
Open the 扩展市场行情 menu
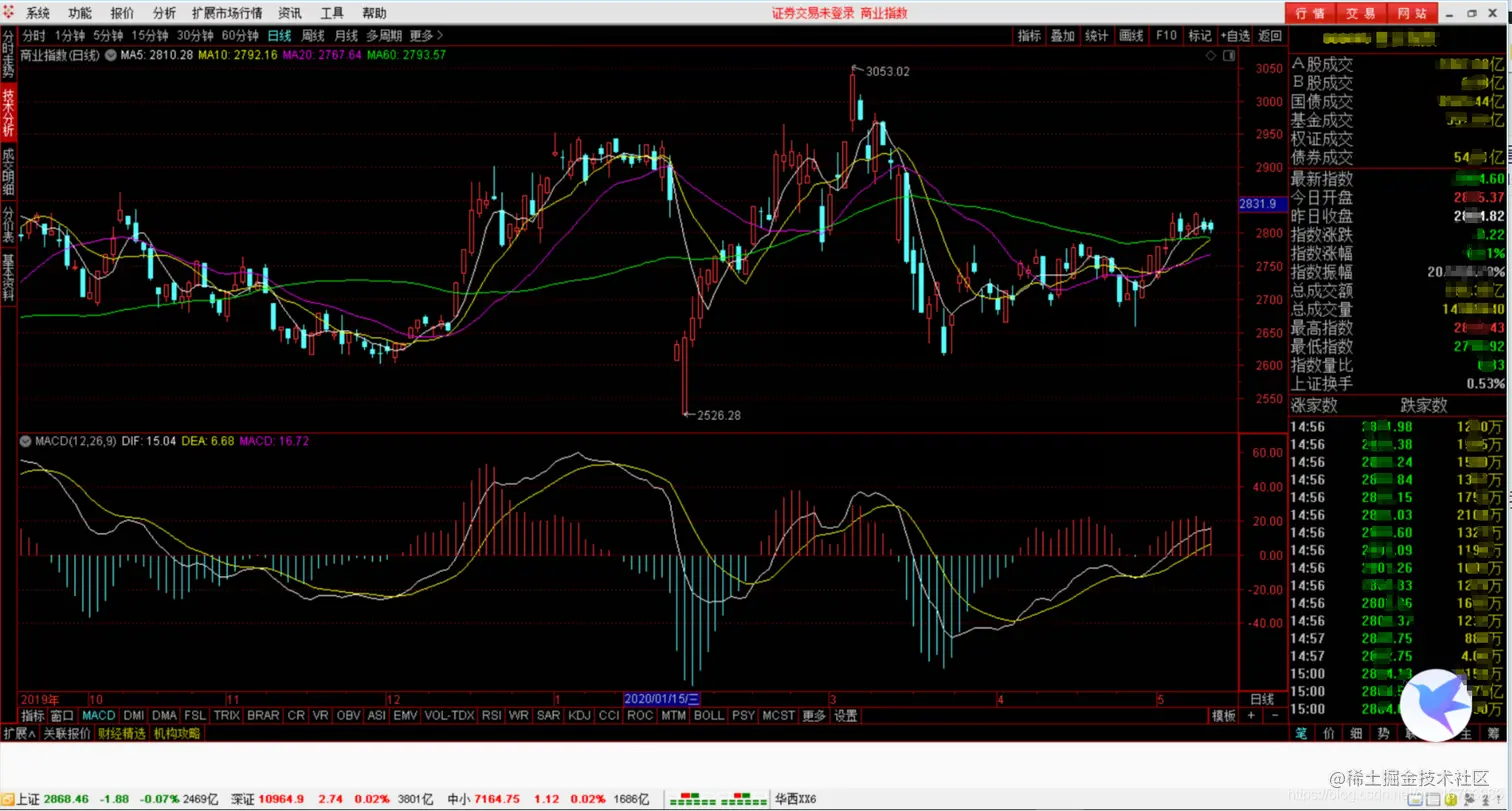pyautogui.click(x=228, y=13)
